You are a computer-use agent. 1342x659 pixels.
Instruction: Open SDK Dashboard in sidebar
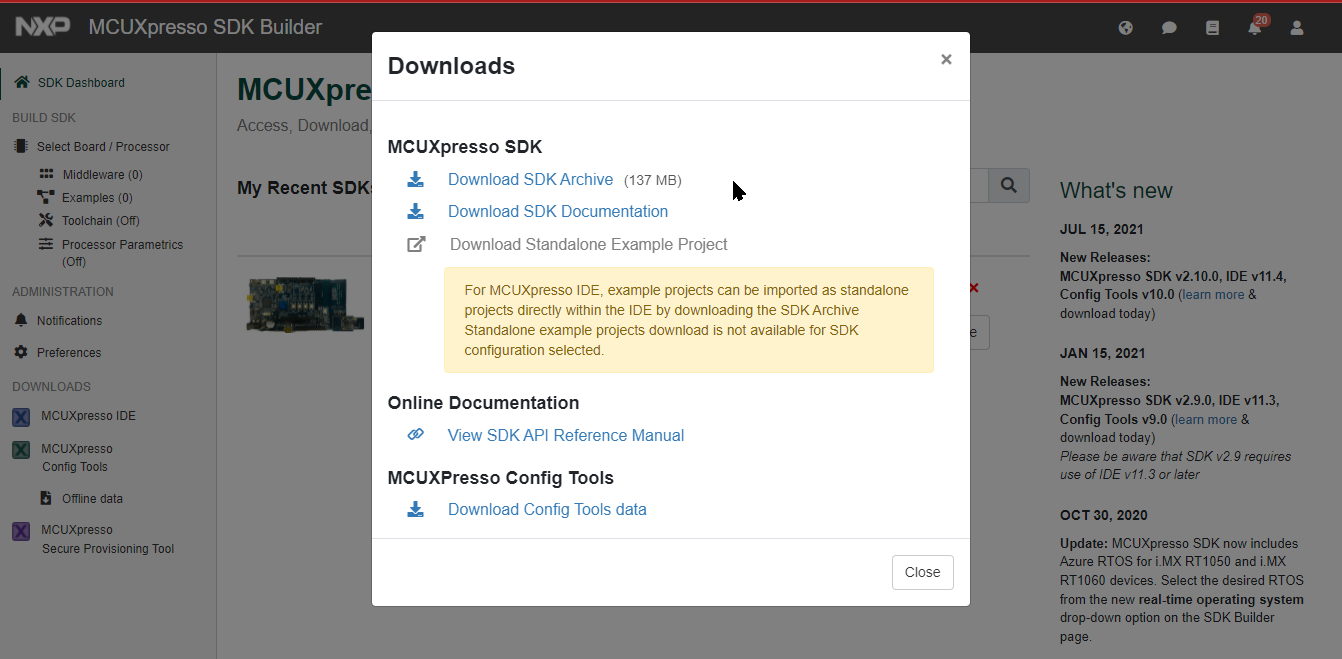pyautogui.click(x=81, y=83)
